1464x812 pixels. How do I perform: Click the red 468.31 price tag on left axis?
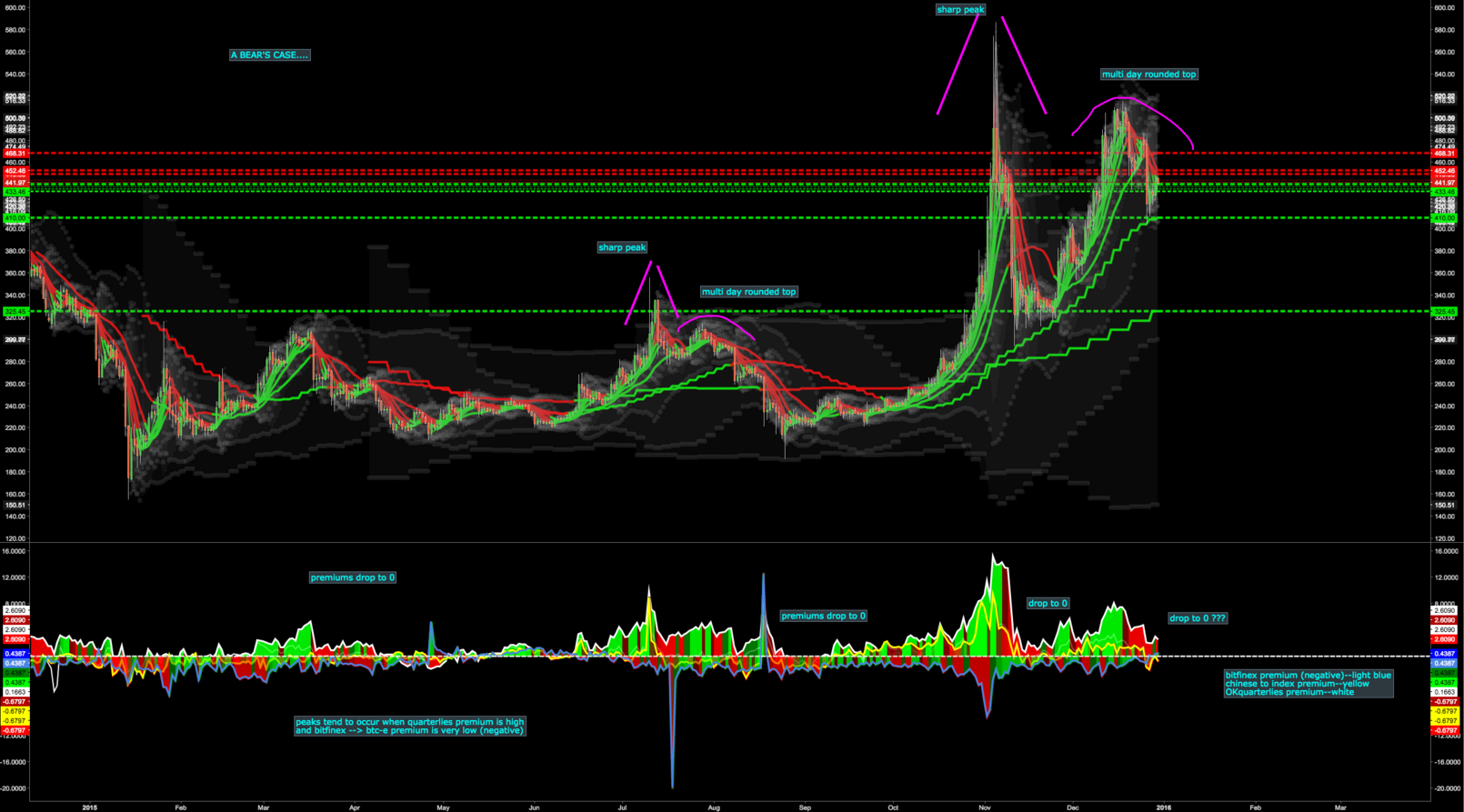(x=15, y=154)
